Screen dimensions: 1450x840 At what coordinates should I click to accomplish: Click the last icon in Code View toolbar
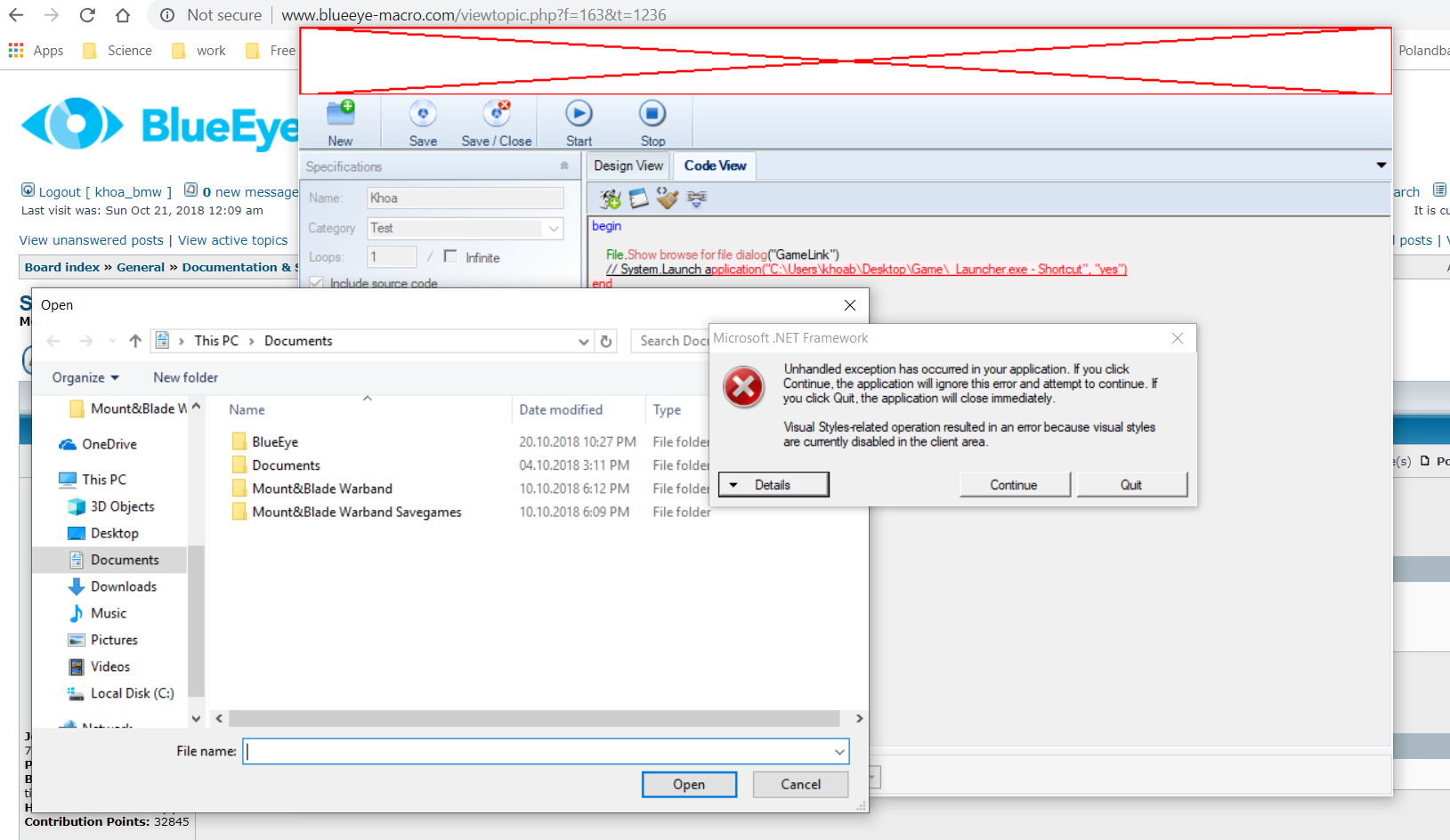coord(697,198)
